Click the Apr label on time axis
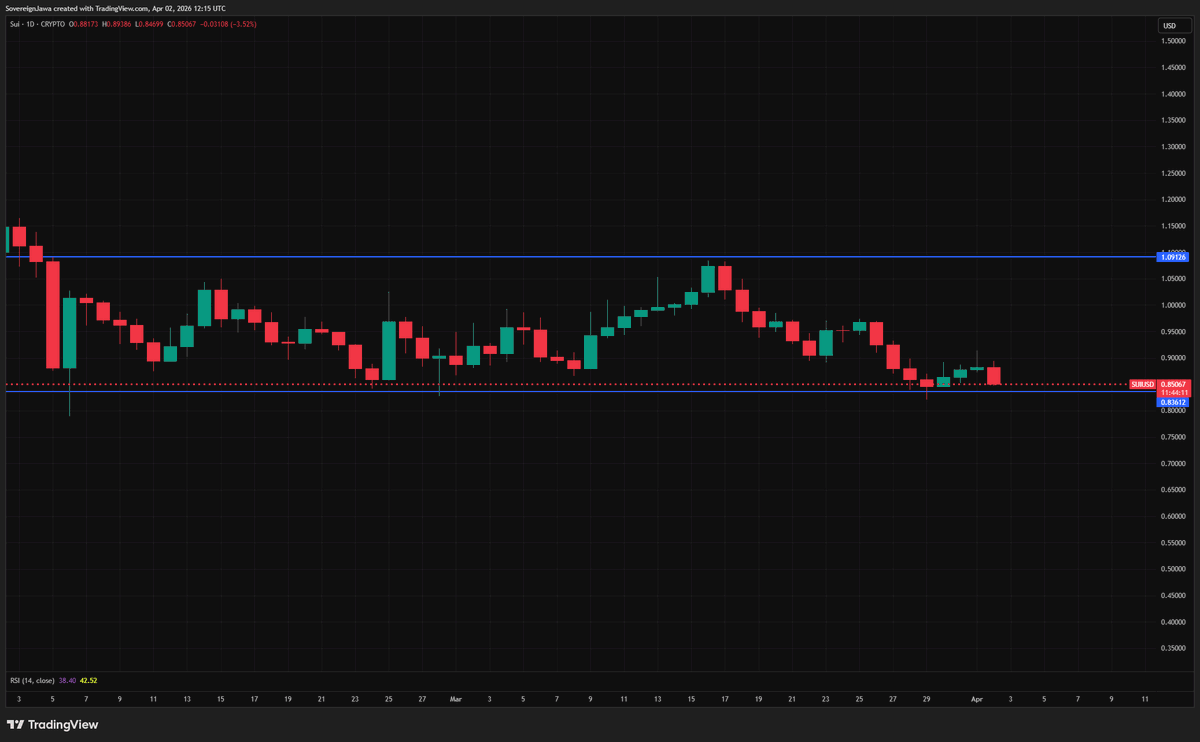The width and height of the screenshot is (1200, 742). click(x=977, y=700)
